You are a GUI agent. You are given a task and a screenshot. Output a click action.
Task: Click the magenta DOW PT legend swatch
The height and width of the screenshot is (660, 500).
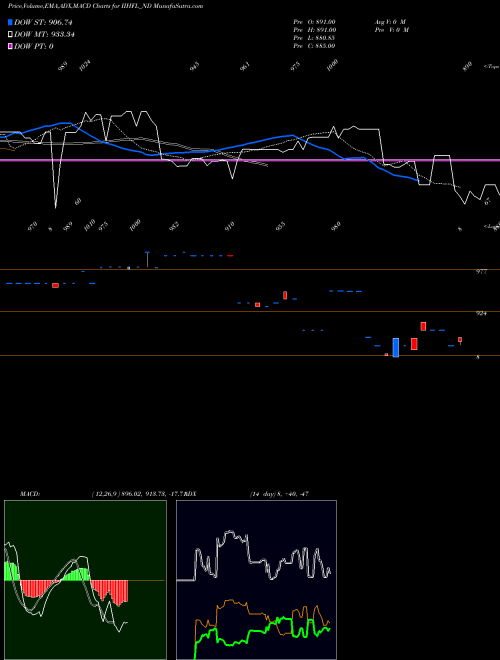[x=10, y=46]
